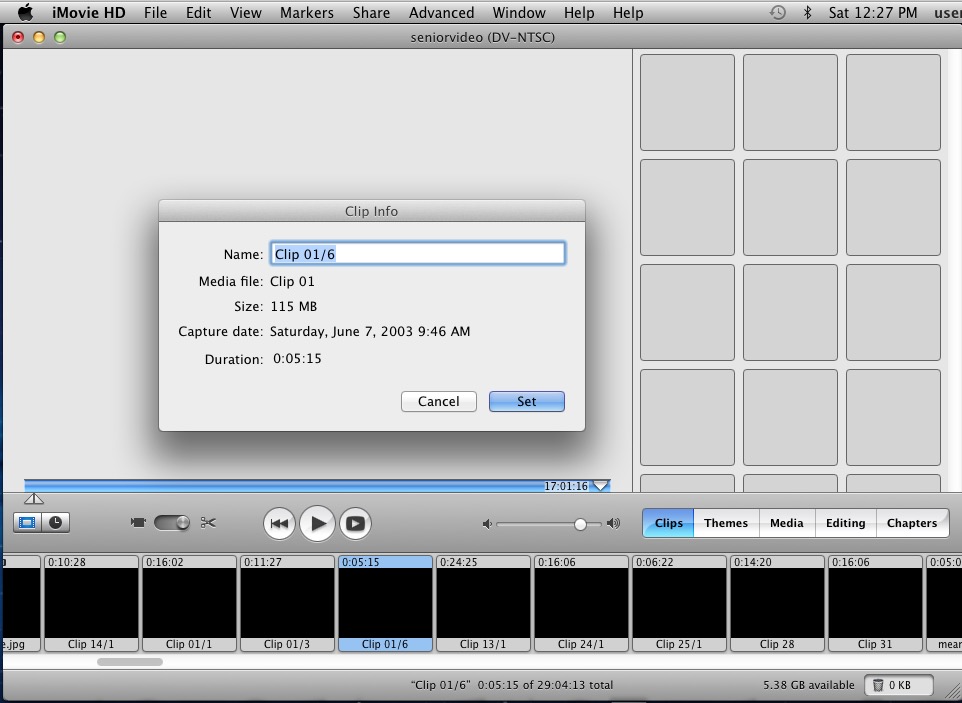Switch to the Media pane
The image size is (962, 703).
click(787, 523)
